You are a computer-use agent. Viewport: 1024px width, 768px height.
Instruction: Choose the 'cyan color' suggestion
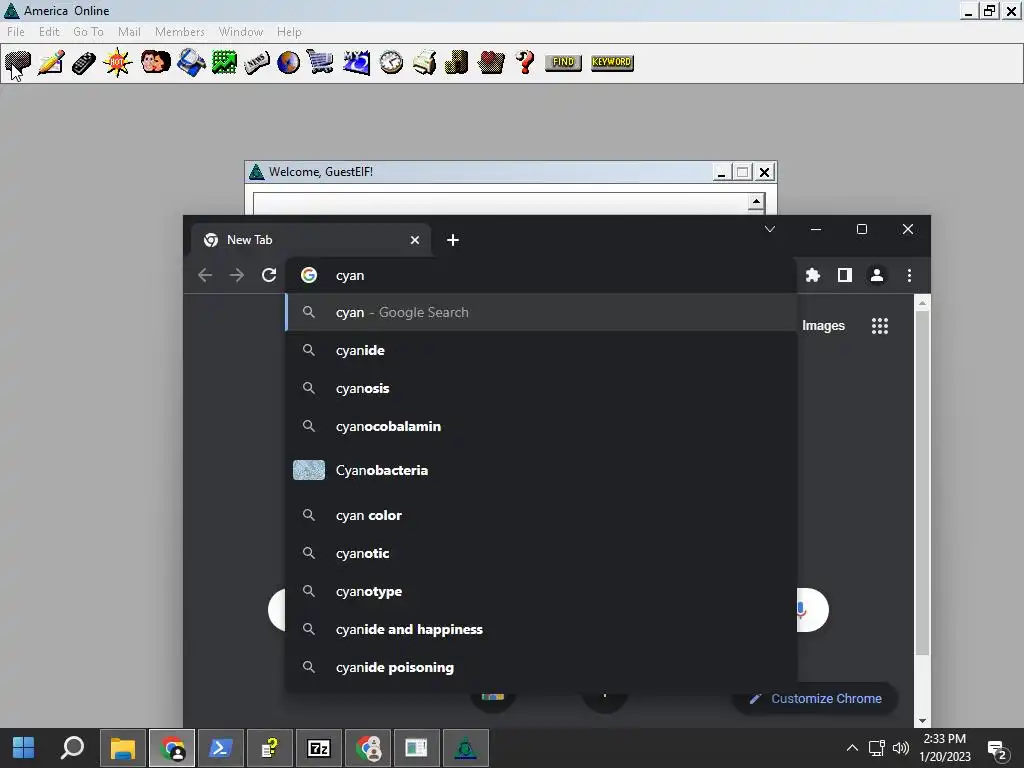coord(541,515)
